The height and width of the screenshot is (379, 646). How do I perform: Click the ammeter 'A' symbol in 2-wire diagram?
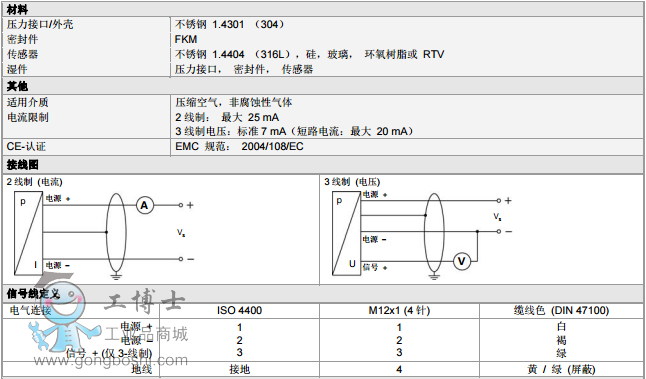tap(145, 205)
